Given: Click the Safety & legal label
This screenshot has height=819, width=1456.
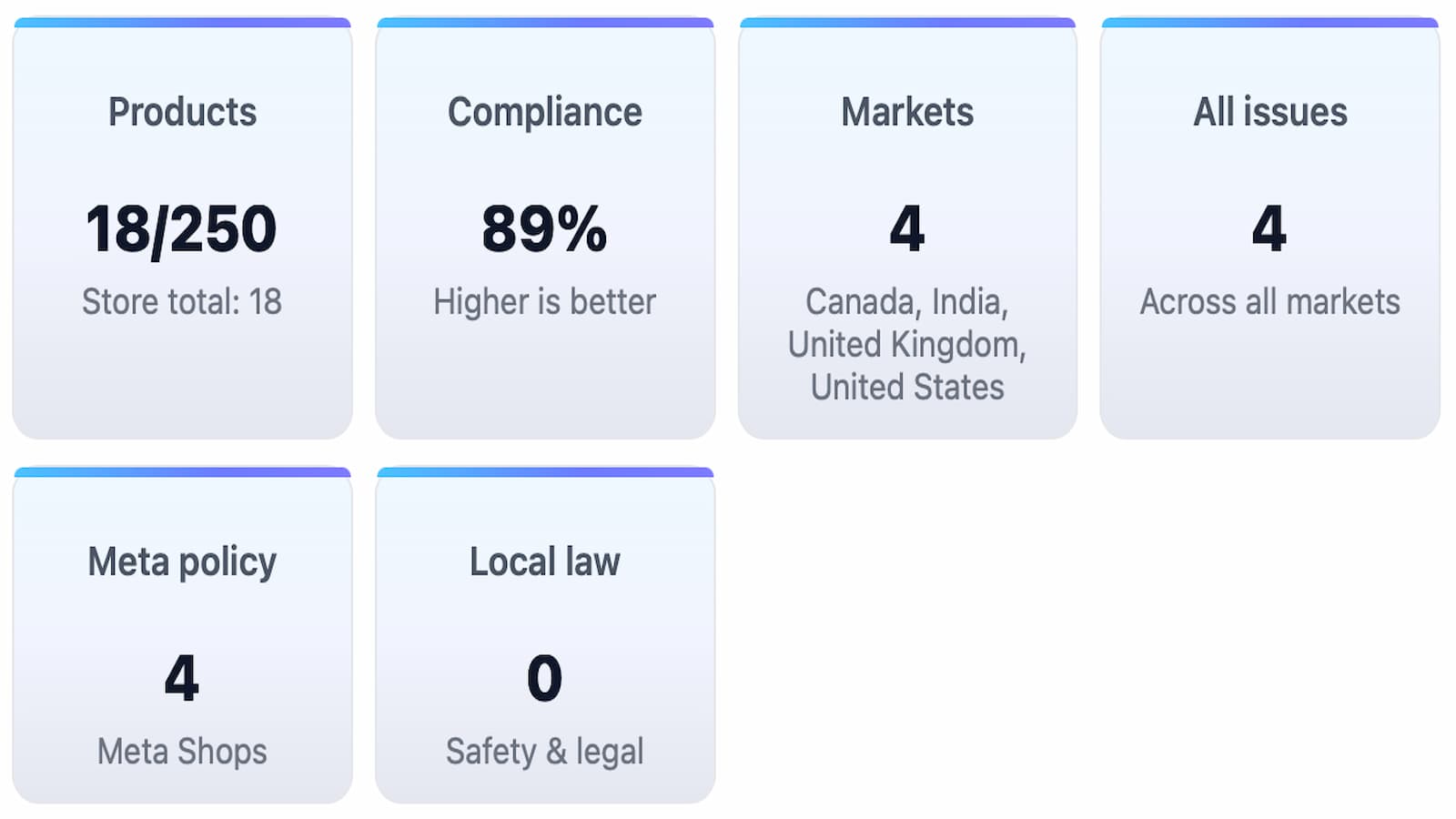Looking at the screenshot, I should click(544, 752).
